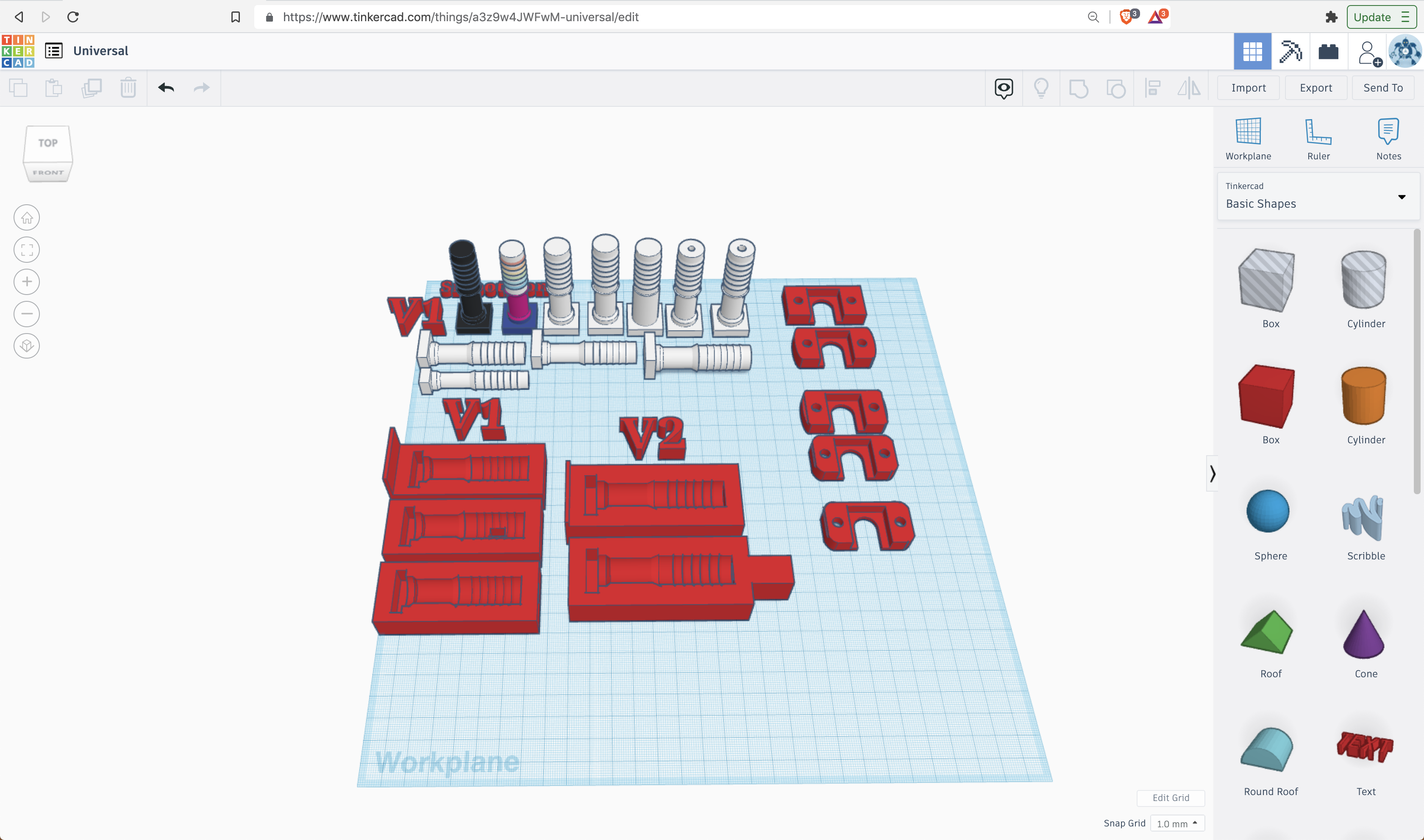Collapse the shapes panel chevron
The height and width of the screenshot is (840, 1424).
[1213, 473]
